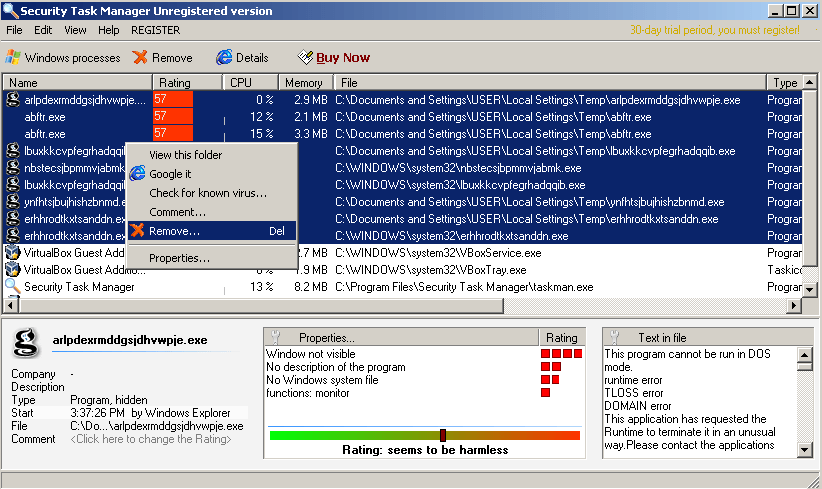
Task: Click the Properties... panel header
Action: coord(401,338)
